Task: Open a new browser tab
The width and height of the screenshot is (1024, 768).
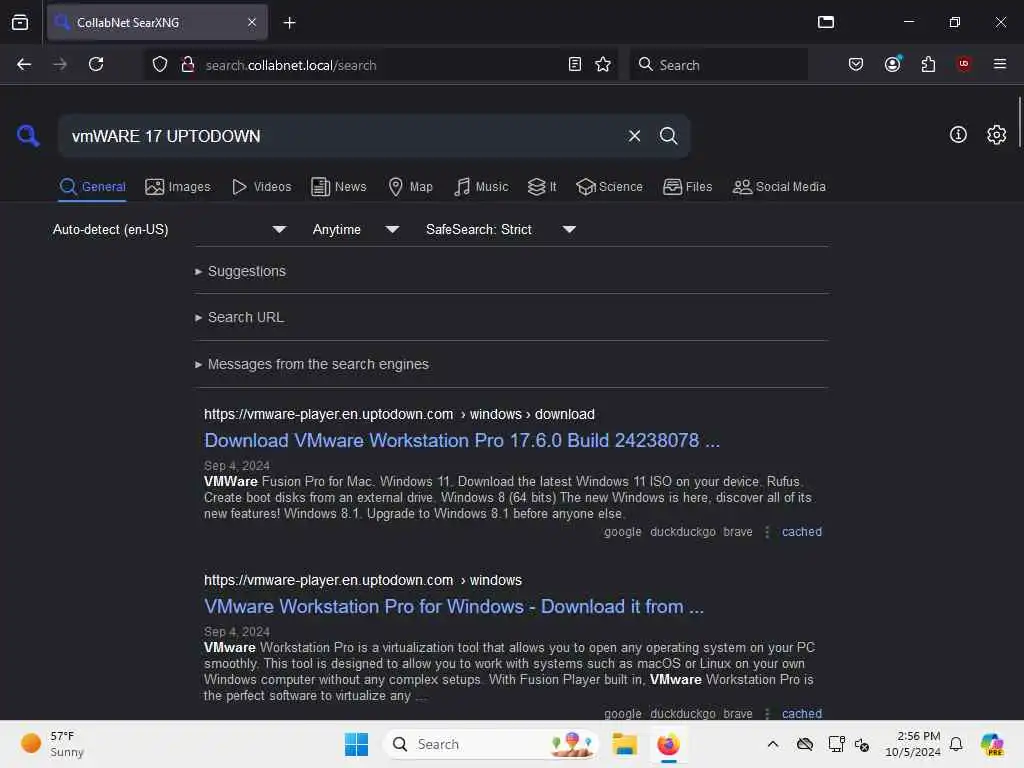Action: pyautogui.click(x=289, y=22)
